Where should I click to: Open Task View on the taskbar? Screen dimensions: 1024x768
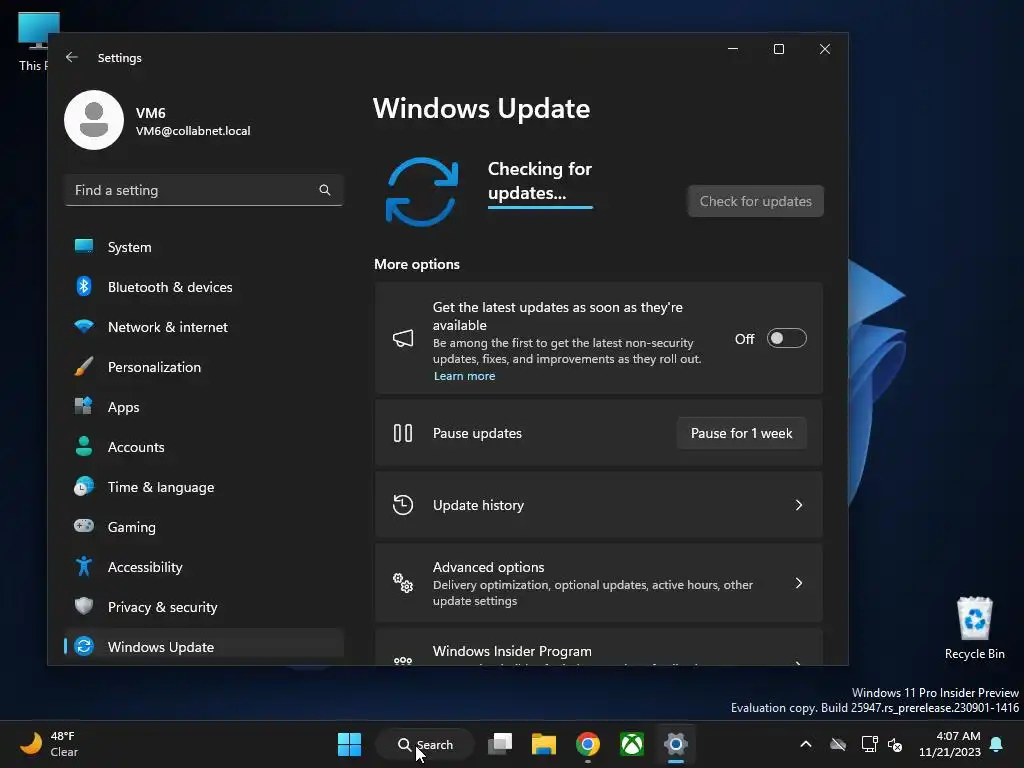tap(500, 744)
